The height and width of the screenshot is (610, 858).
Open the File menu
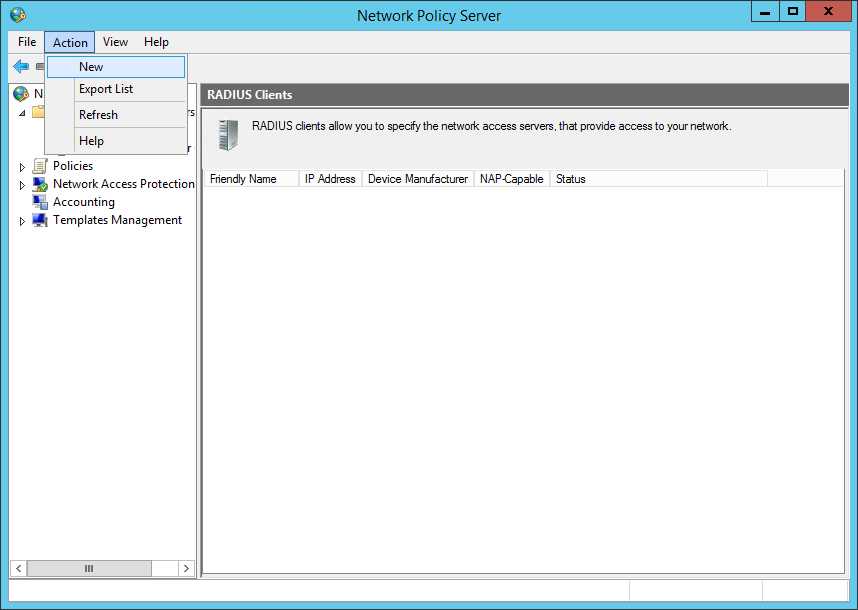coord(27,42)
